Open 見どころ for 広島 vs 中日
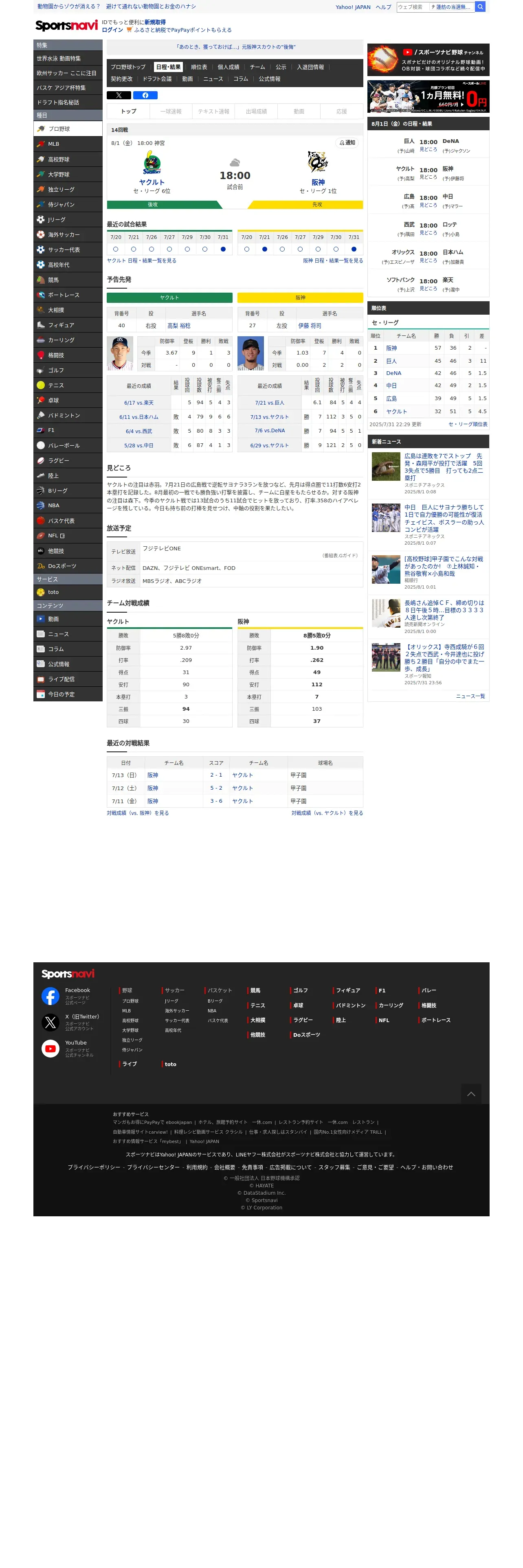 (428, 205)
